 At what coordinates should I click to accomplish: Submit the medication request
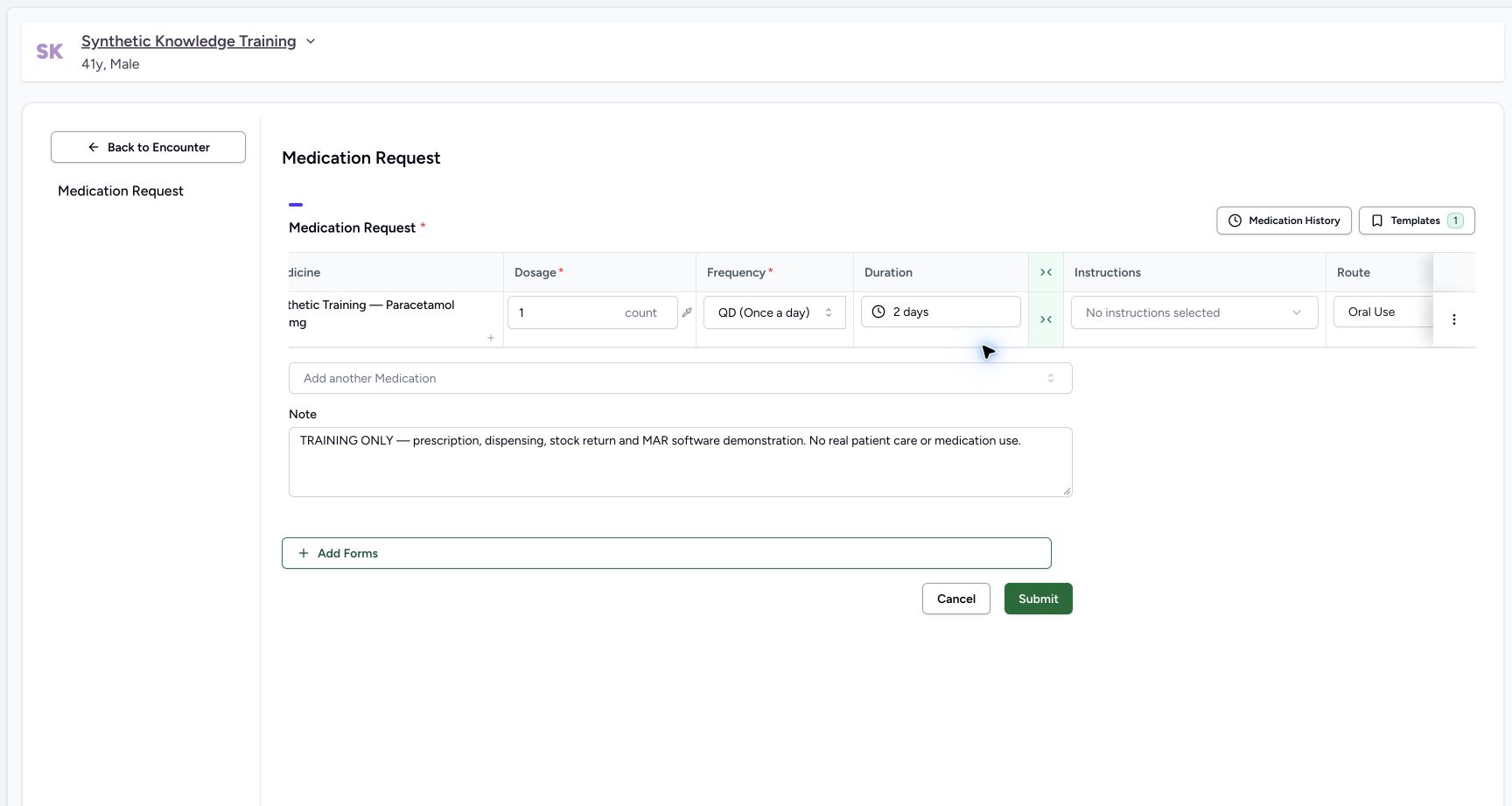1038,599
